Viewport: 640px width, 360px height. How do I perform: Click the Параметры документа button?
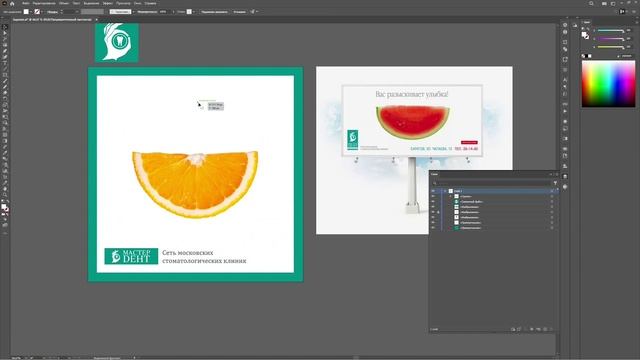[214, 12]
